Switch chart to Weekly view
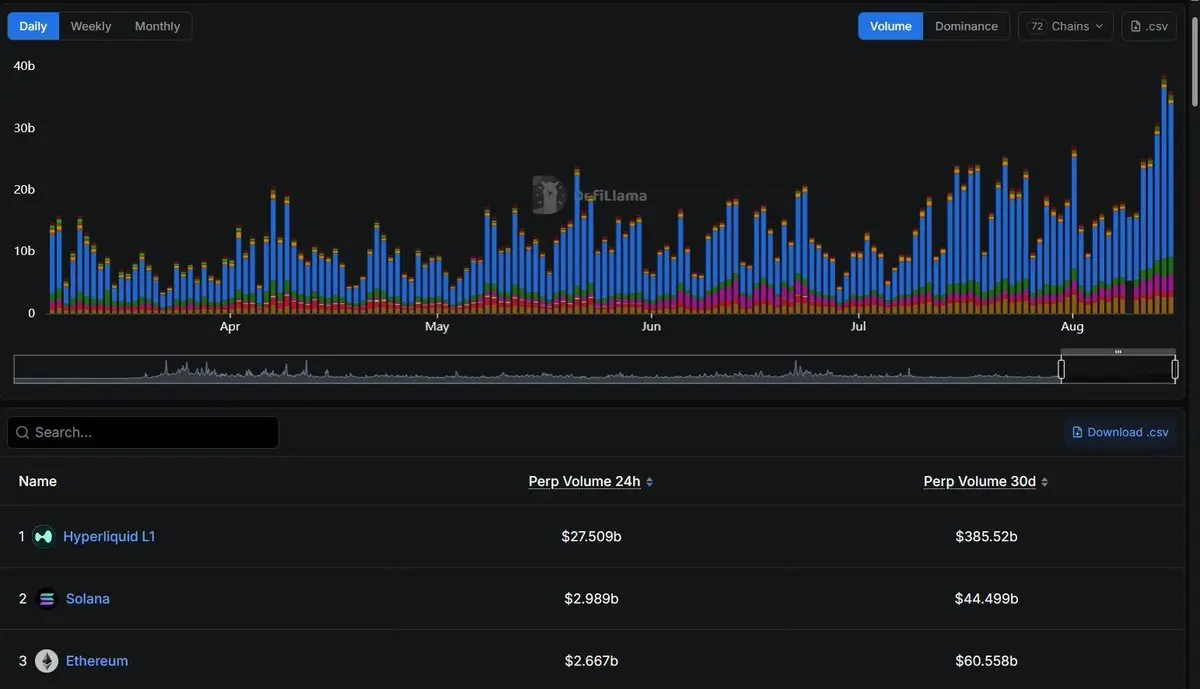The image size is (1200, 689). pos(91,26)
